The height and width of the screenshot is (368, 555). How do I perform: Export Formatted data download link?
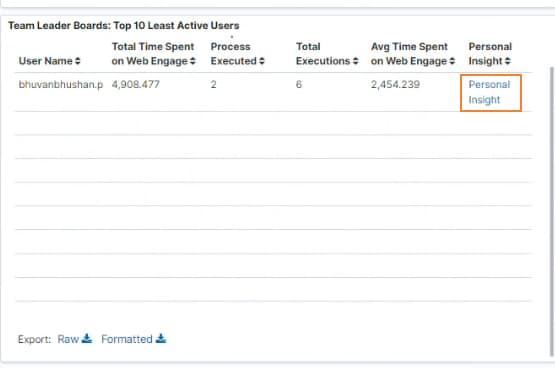tap(133, 339)
